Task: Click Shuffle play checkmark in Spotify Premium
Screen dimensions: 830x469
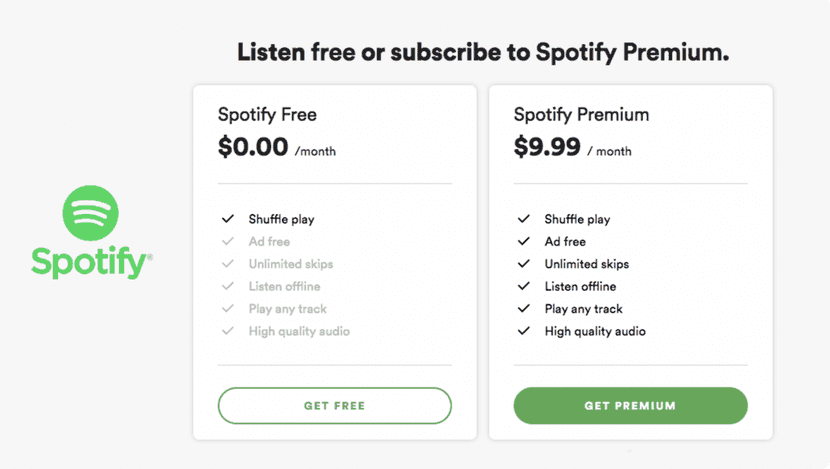Action: pyautogui.click(x=524, y=219)
